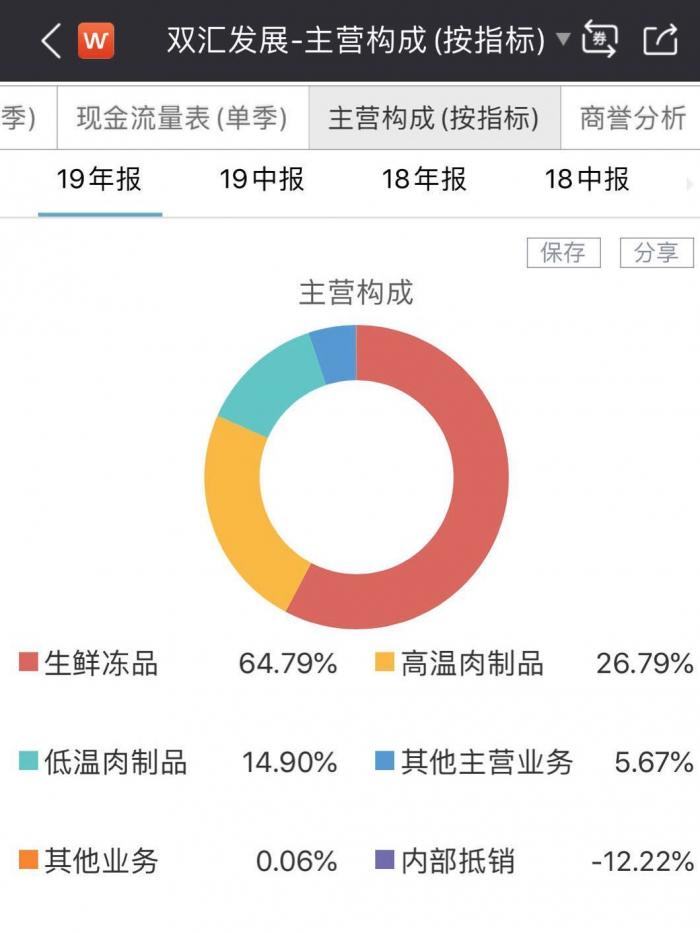Tap the back arrow icon

tap(50, 41)
